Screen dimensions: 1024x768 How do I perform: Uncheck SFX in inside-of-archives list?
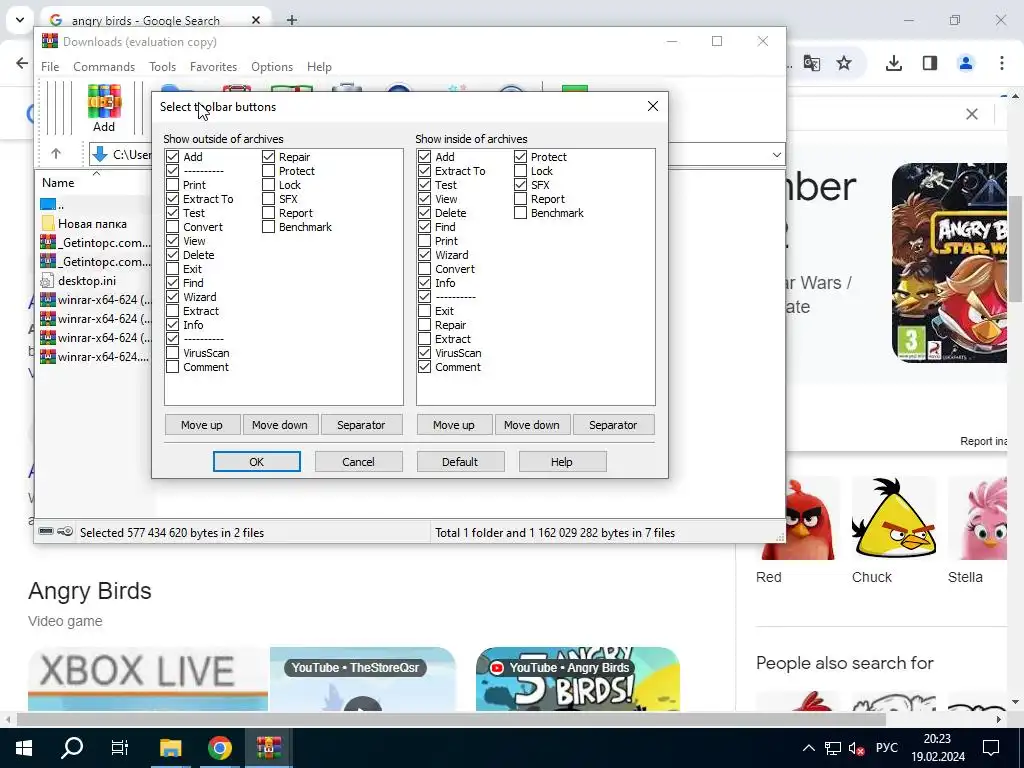pos(520,185)
